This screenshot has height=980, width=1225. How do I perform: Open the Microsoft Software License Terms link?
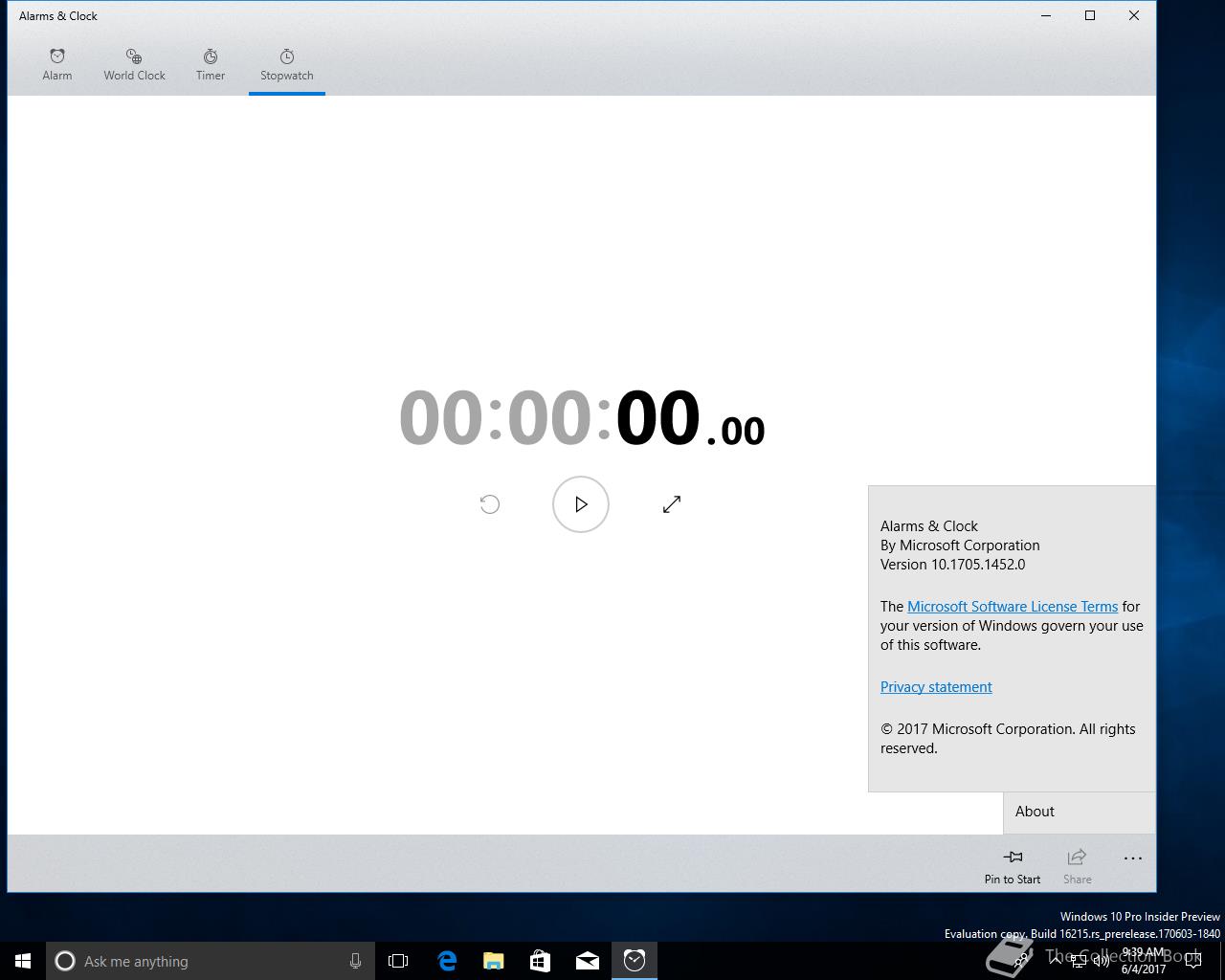pos(1013,607)
